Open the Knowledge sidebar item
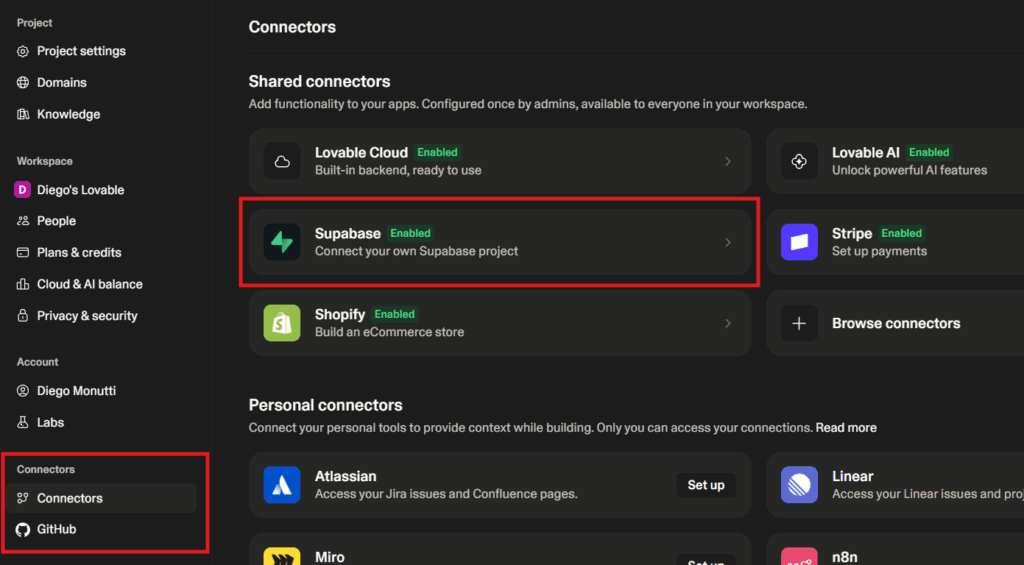Image resolution: width=1024 pixels, height=565 pixels. click(x=101, y=114)
